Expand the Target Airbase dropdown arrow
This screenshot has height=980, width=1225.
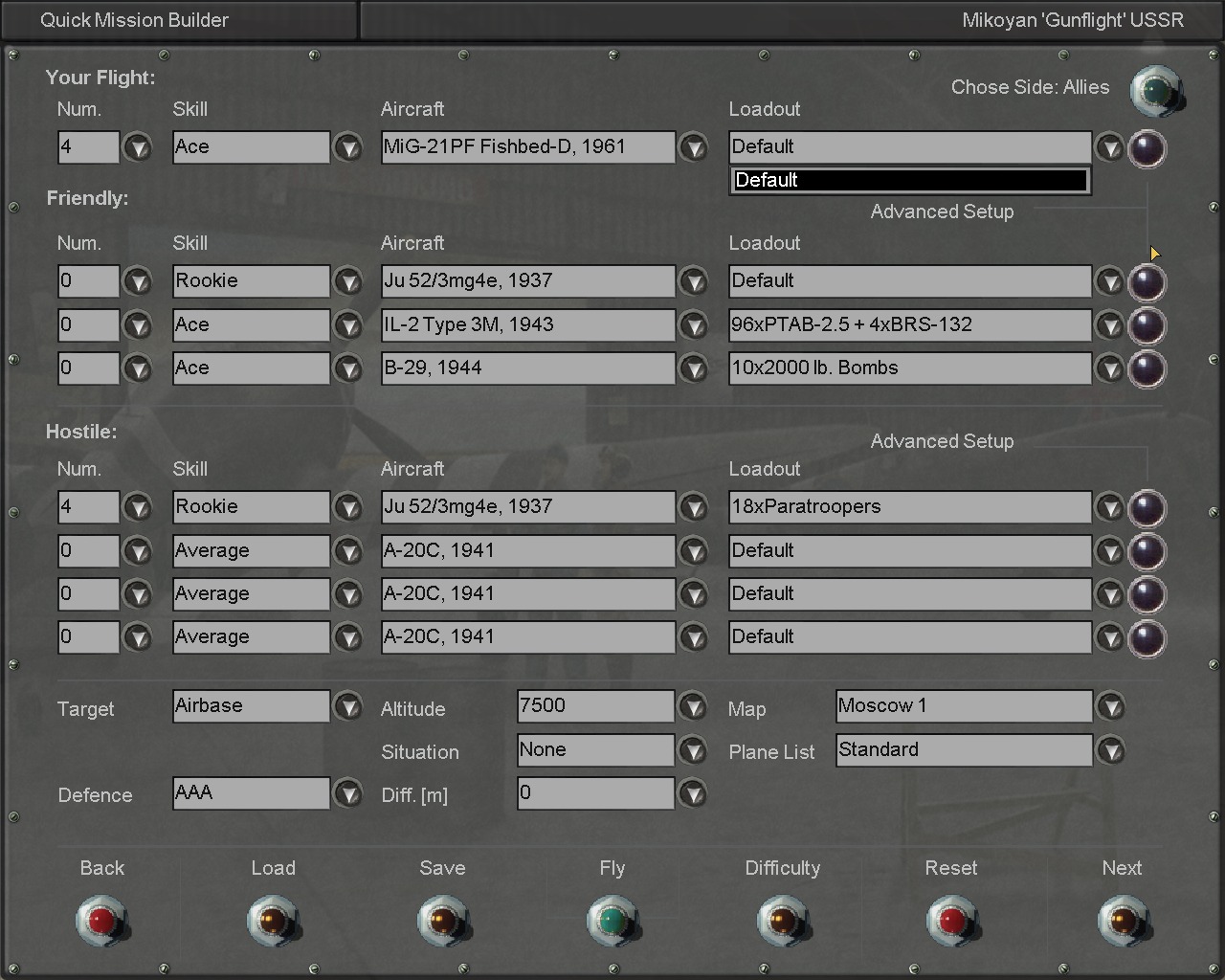[x=347, y=707]
